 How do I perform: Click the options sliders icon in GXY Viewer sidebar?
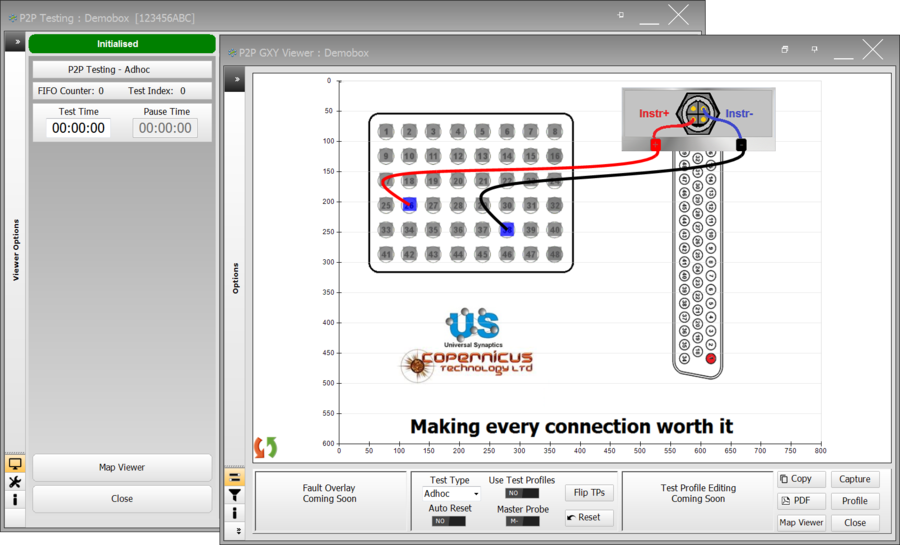coord(234,478)
